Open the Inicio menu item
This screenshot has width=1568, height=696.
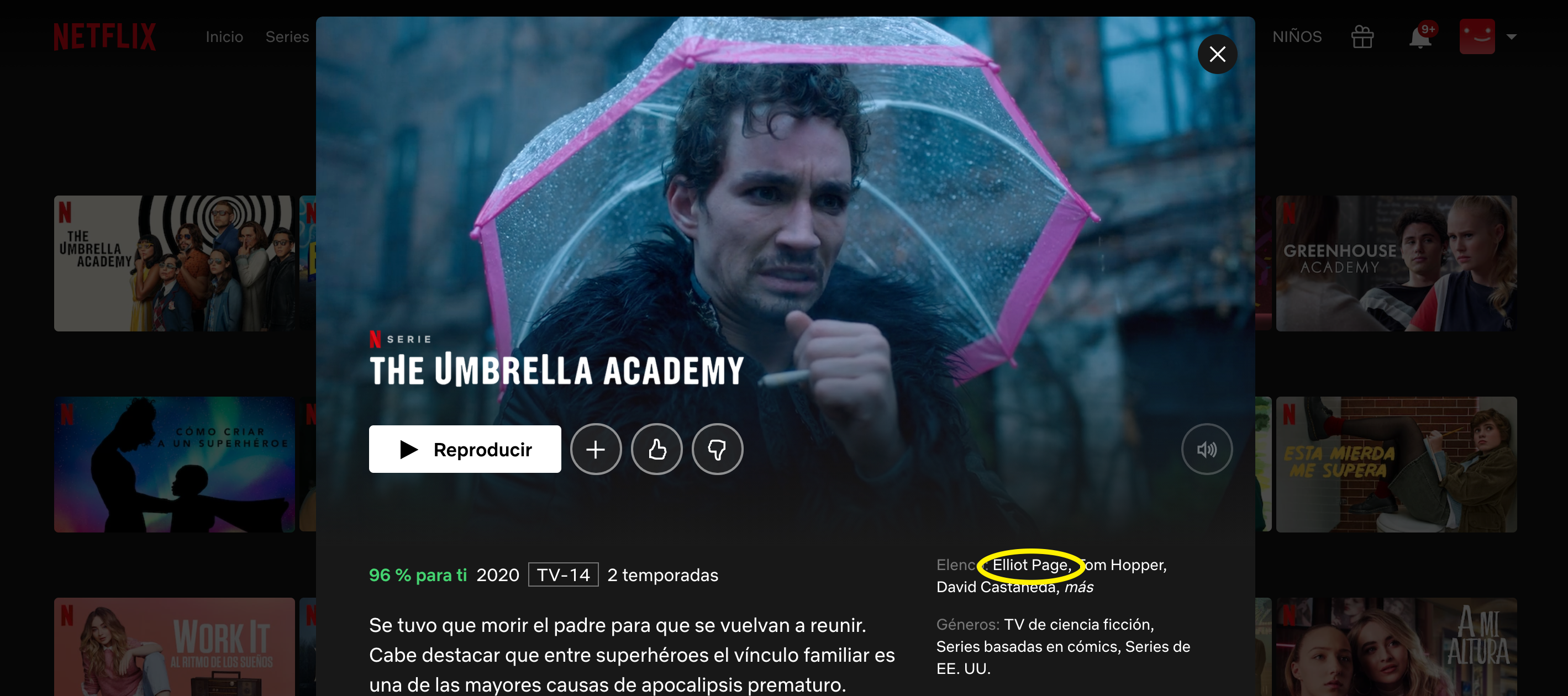(x=224, y=37)
